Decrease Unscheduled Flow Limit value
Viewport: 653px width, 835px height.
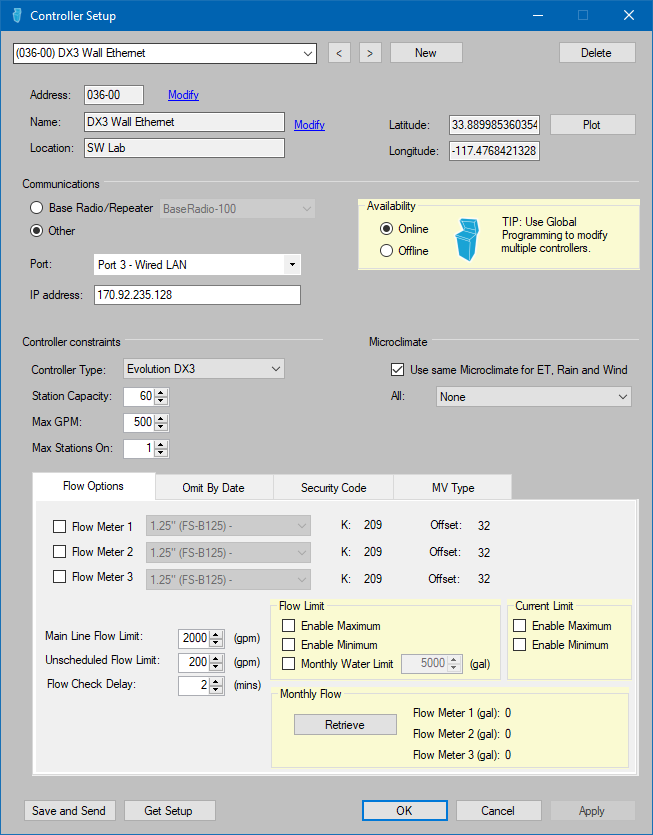click(216, 667)
